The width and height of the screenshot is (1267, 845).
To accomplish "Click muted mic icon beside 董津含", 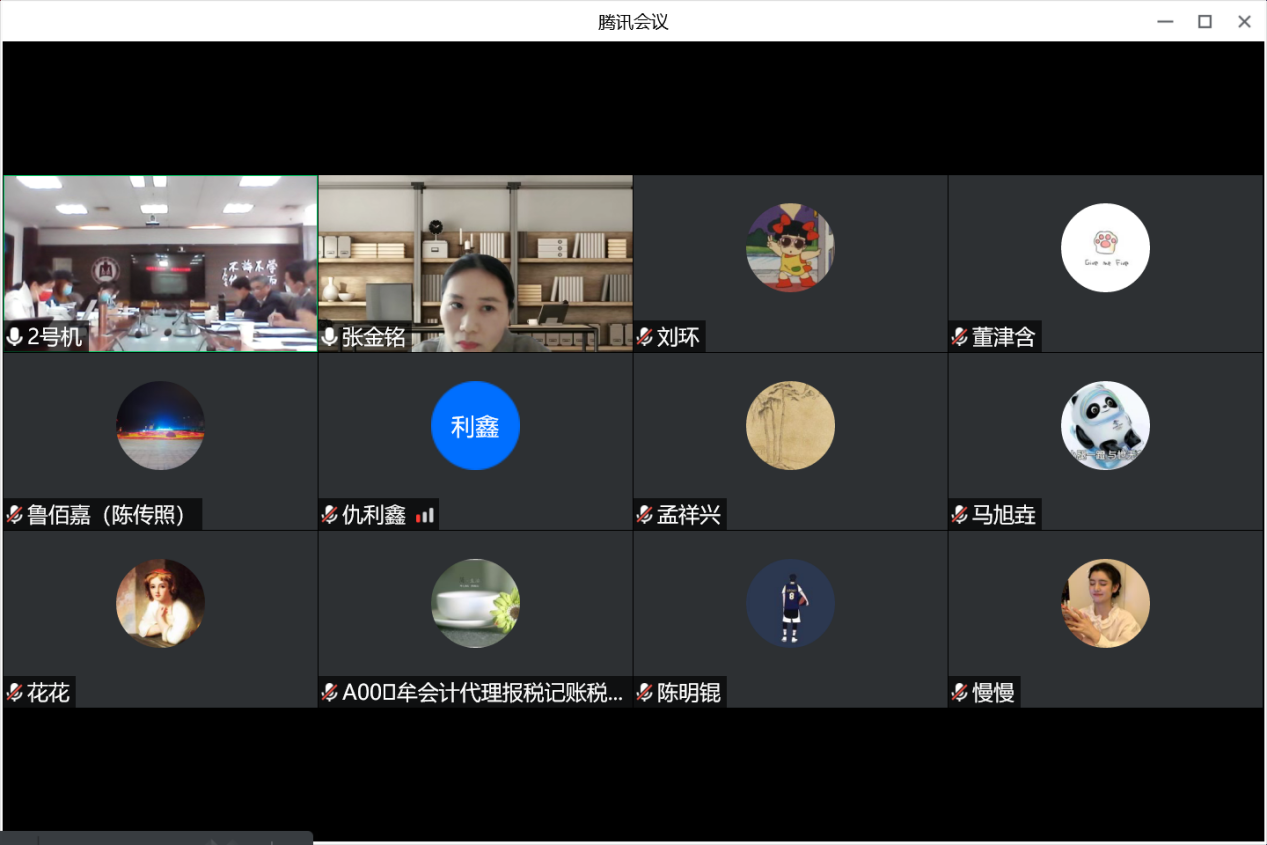I will 960,337.
